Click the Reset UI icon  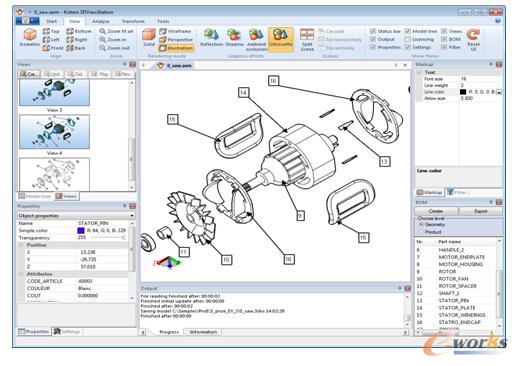(473, 35)
